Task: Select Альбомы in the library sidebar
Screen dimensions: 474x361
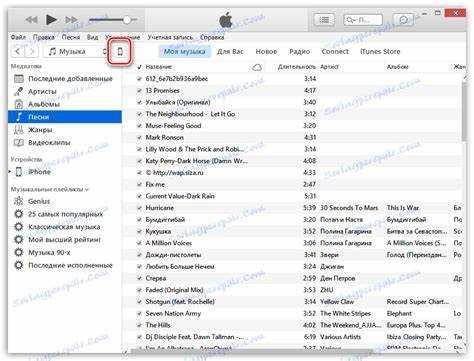Action: (x=65, y=104)
